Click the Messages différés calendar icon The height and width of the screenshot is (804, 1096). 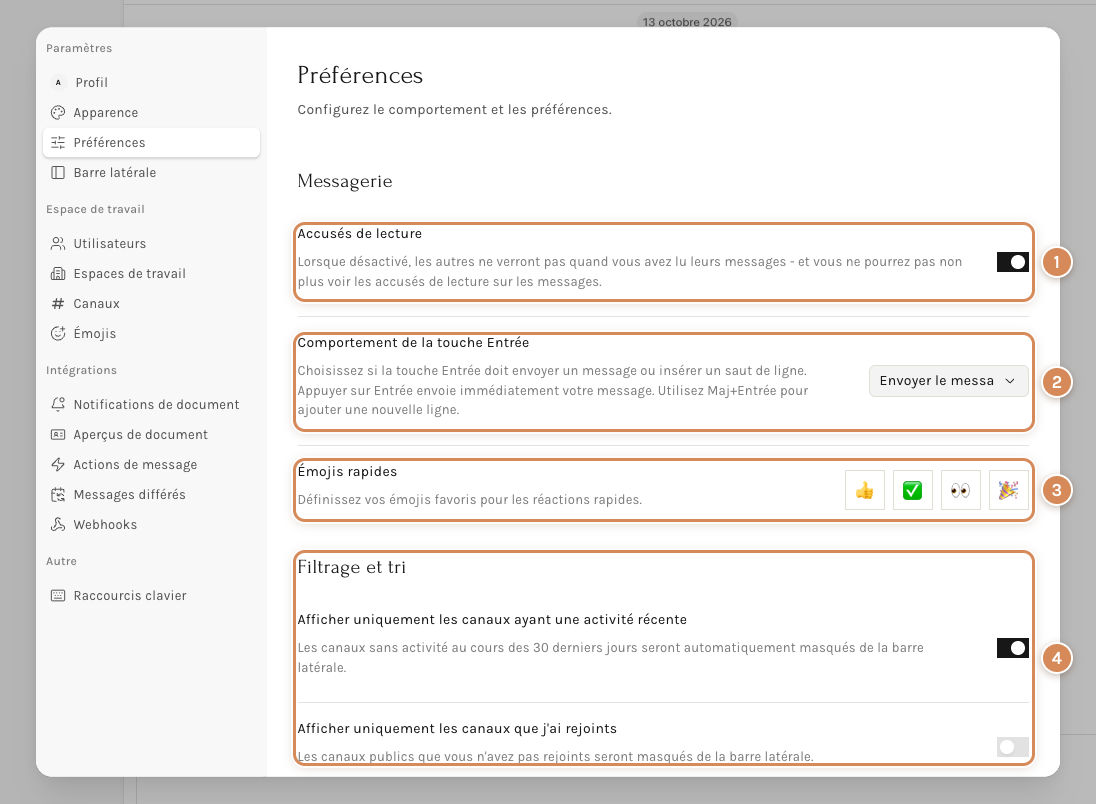58,494
